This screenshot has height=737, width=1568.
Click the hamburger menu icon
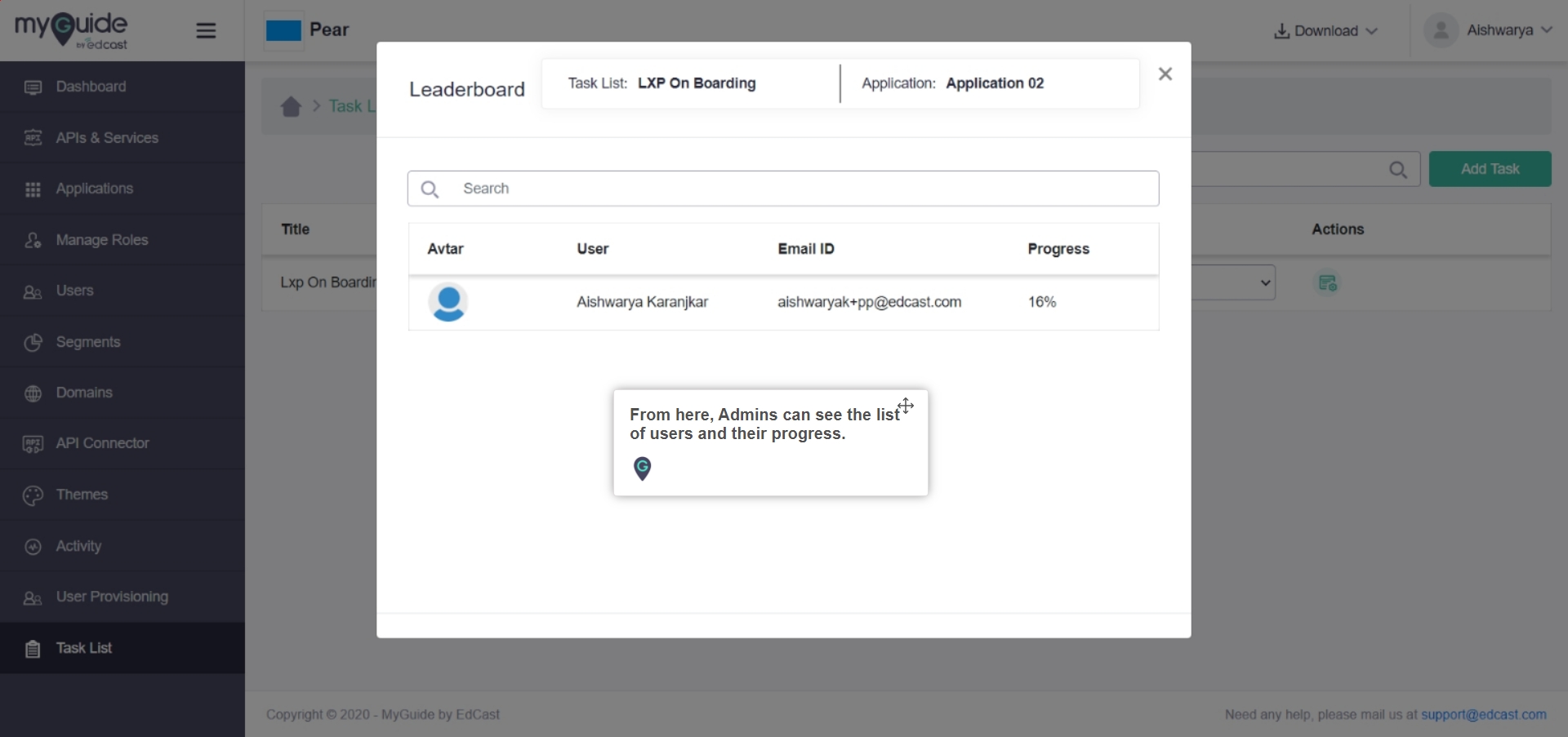point(206,31)
